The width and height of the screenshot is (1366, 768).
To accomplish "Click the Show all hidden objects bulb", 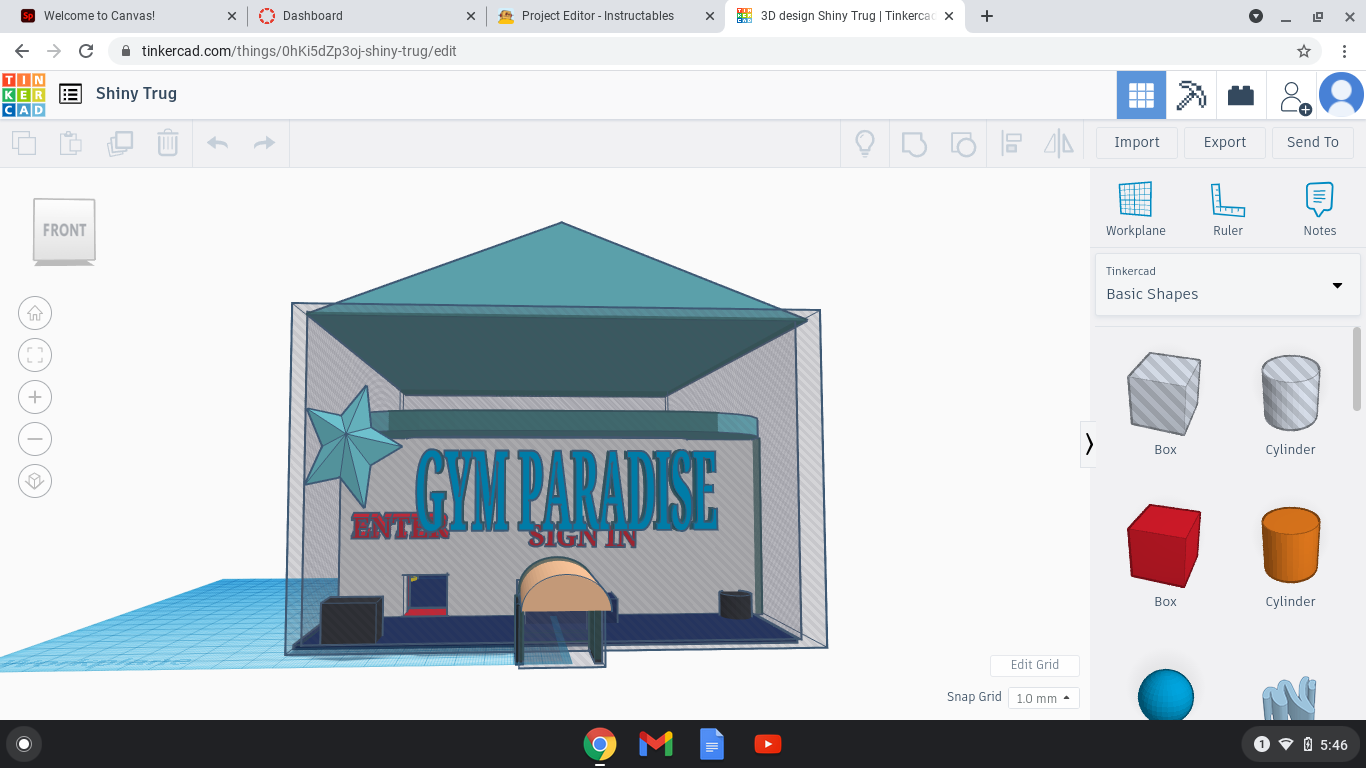I will [x=865, y=143].
